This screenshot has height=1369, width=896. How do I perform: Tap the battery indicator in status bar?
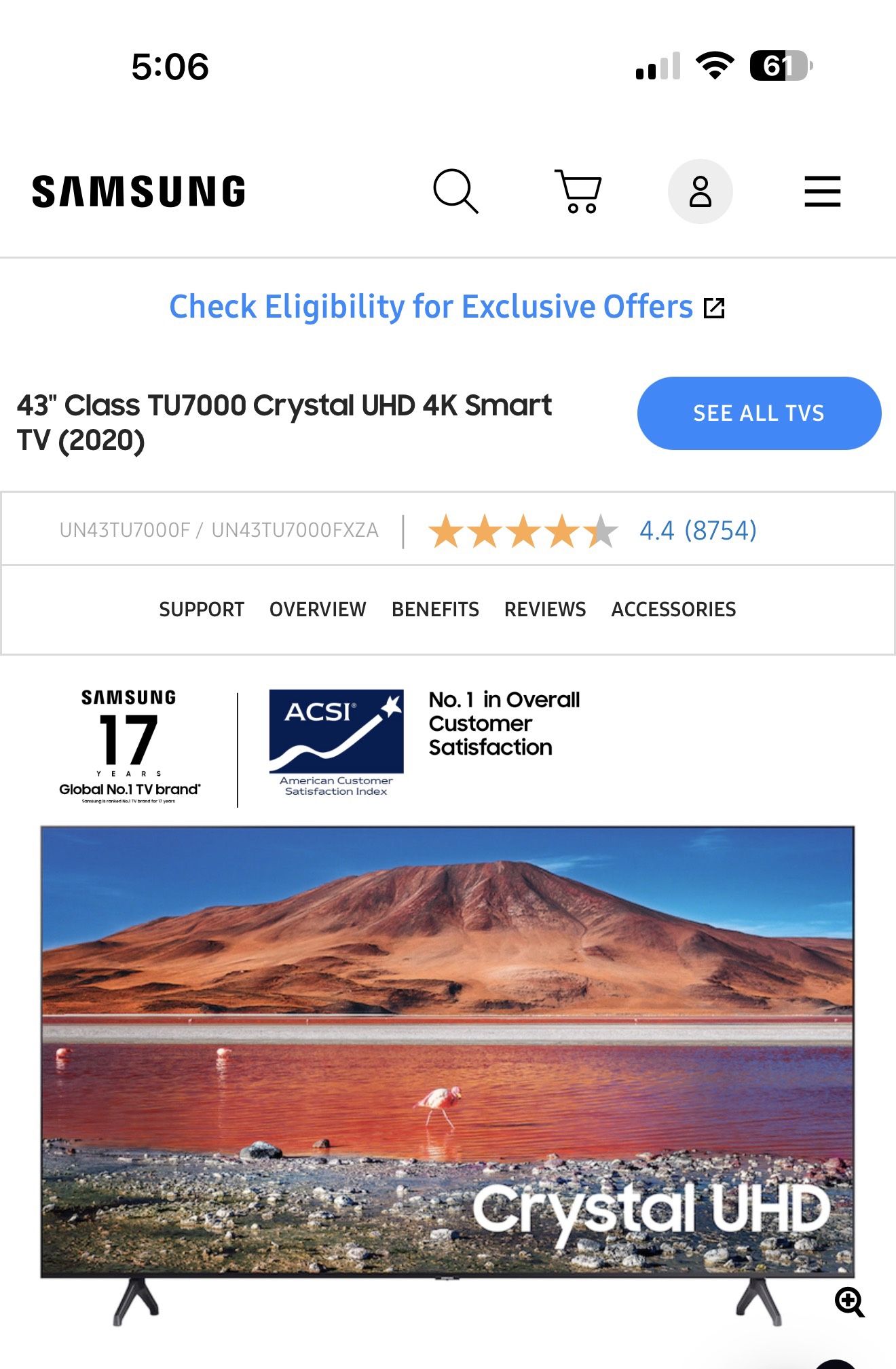(x=781, y=67)
